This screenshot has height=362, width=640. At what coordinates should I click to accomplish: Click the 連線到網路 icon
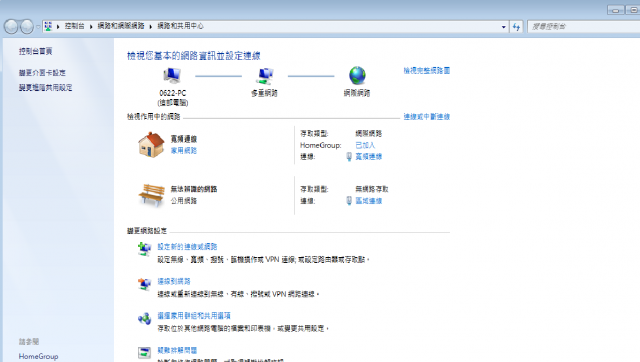[144, 283]
